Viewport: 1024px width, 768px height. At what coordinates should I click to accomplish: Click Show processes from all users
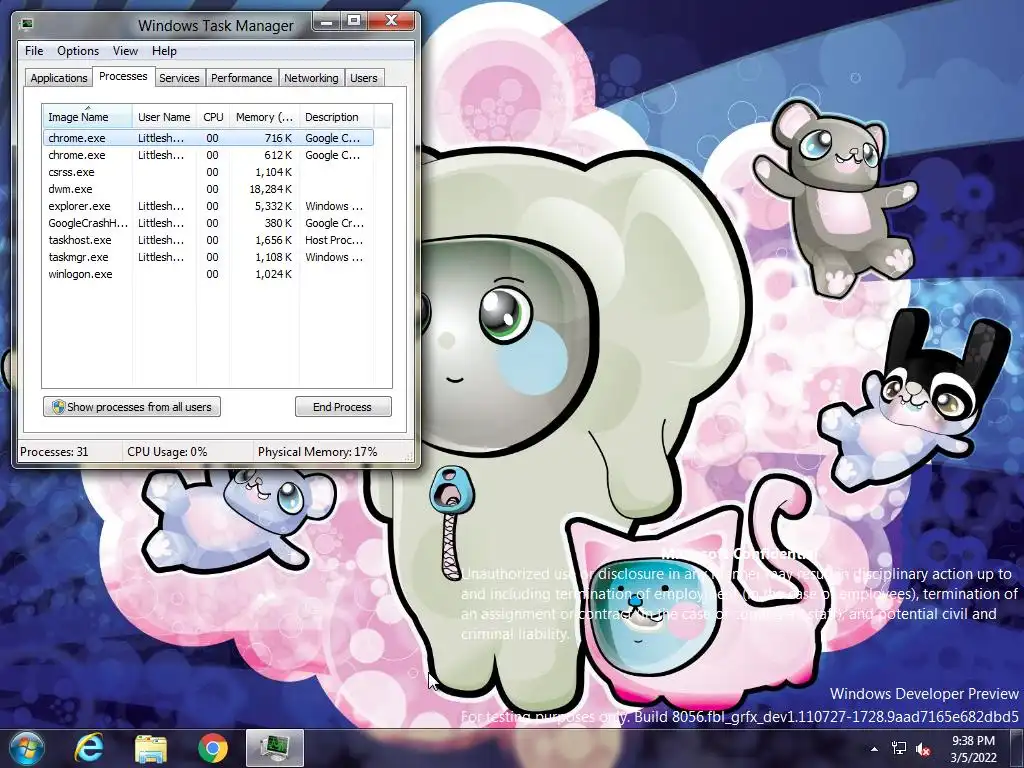pos(132,407)
